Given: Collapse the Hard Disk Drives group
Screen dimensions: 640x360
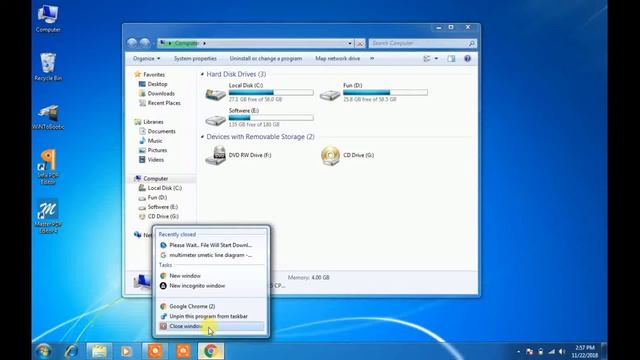Looking at the screenshot, I should tap(202, 74).
